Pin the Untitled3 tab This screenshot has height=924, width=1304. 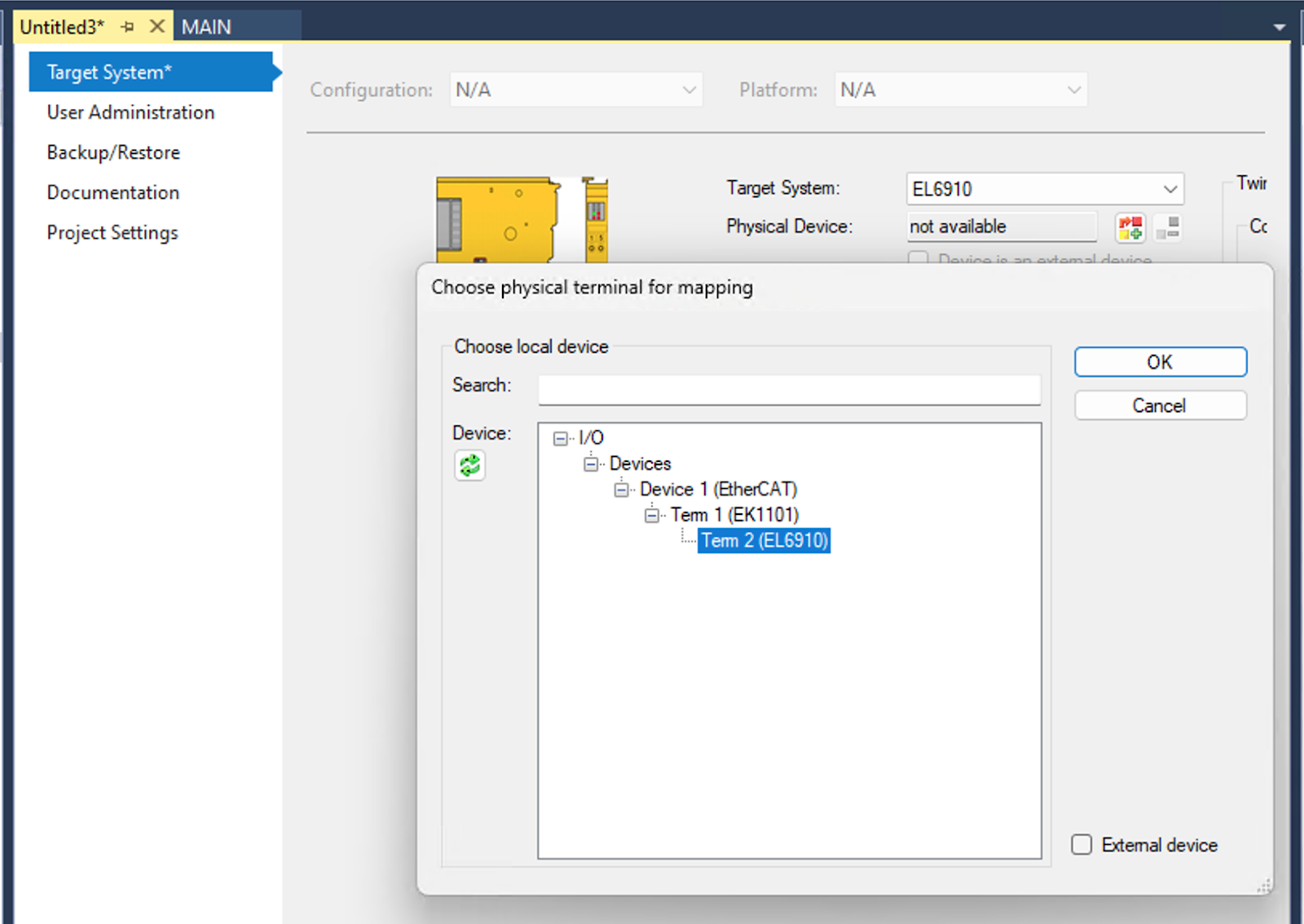point(127,27)
